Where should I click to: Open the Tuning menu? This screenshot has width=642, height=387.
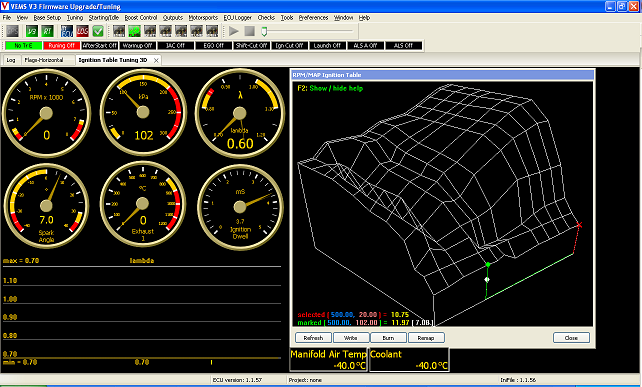click(75, 18)
